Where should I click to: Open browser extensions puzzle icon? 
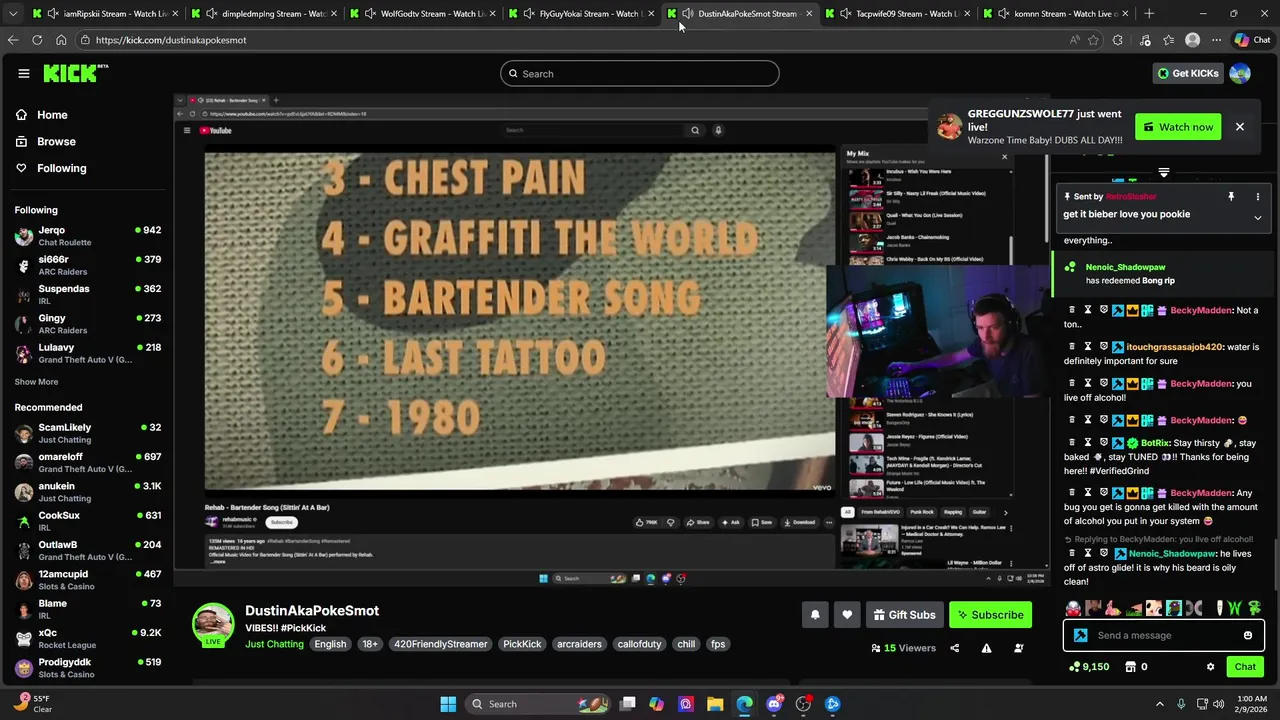[x=1117, y=40]
